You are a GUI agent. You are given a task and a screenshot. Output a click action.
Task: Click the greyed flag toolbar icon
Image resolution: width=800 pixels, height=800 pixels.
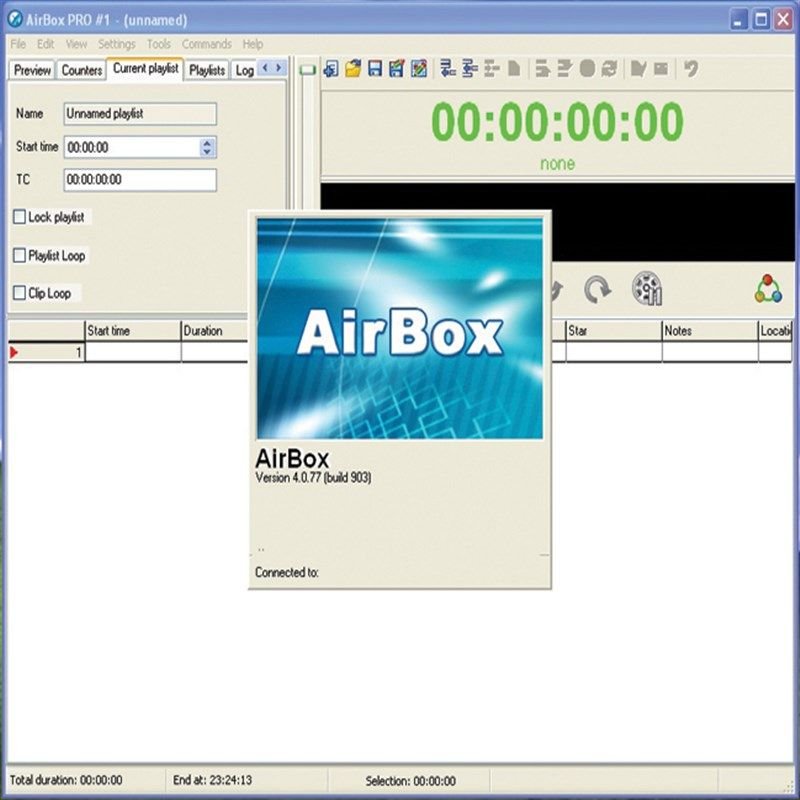coord(638,68)
